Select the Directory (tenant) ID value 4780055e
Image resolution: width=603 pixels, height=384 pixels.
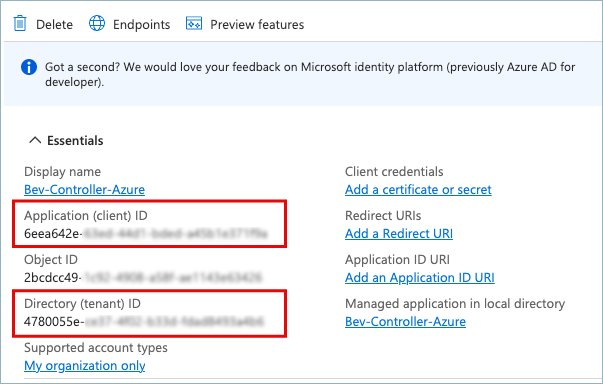(x=144, y=321)
